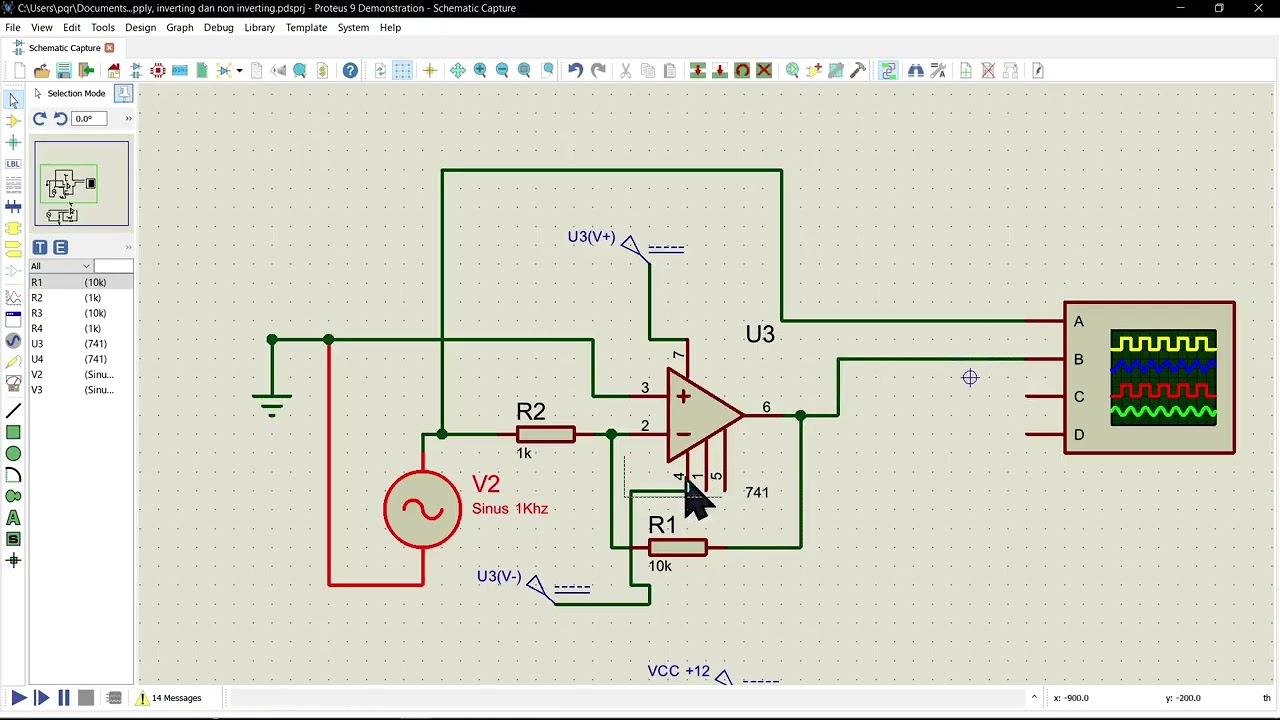Click the Block Copy icon
The image size is (1280, 720).
pos(698,70)
